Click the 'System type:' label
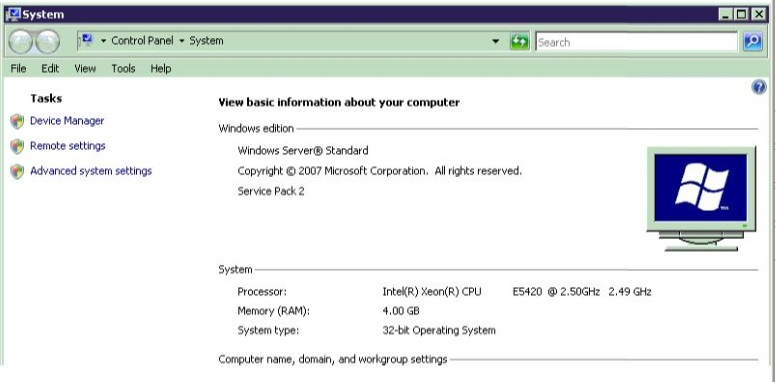 [x=268, y=330]
